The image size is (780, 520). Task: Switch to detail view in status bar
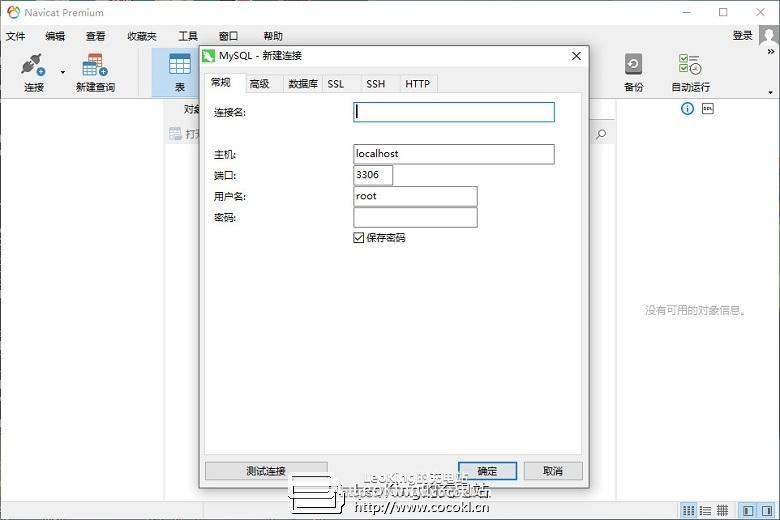click(722, 511)
